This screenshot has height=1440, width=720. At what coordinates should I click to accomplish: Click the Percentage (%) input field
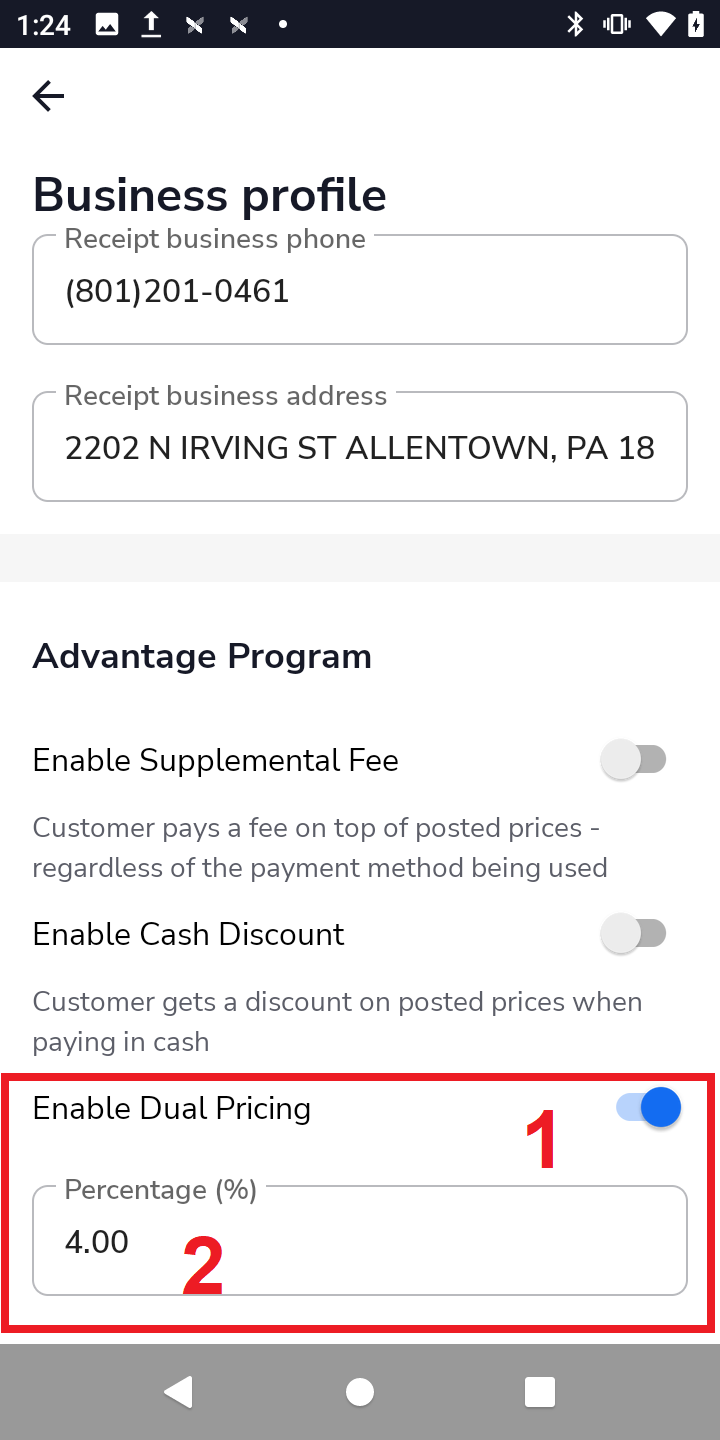[x=360, y=1242]
